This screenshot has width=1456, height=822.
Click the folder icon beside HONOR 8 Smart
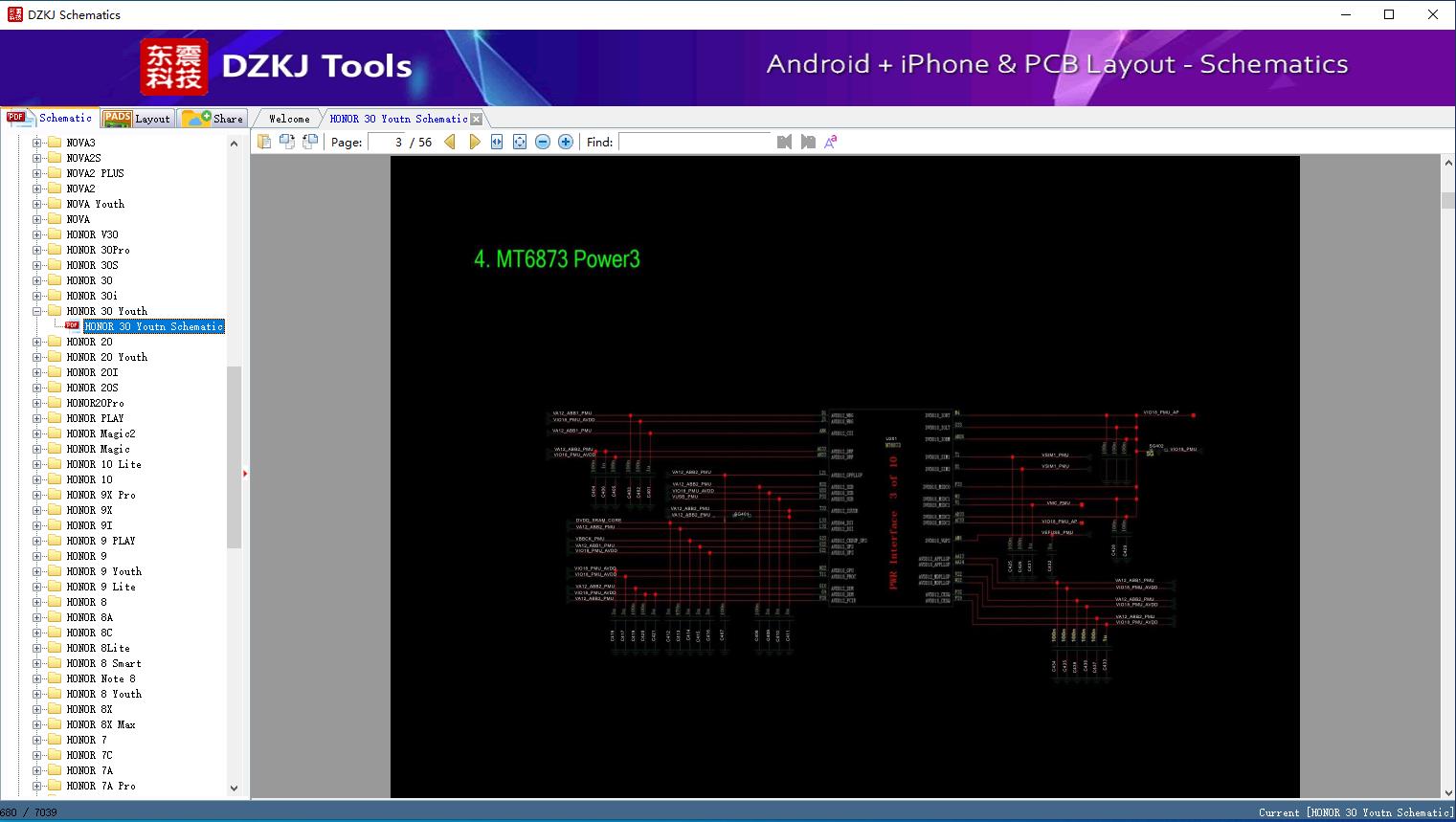point(55,663)
